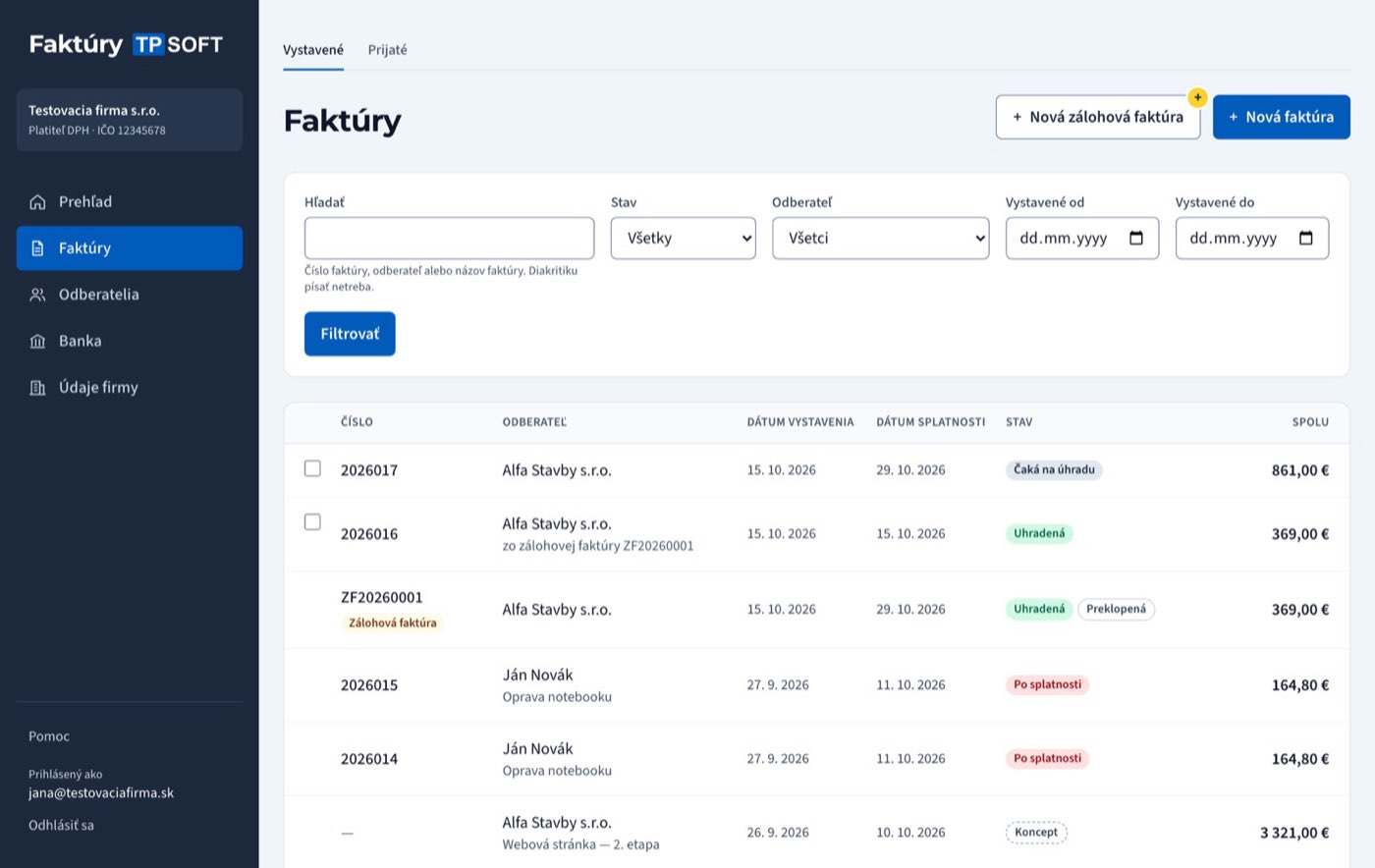Screen dimensions: 1375x868
Task: Open calendar picker in Vystavené do field
Action: coord(1306,239)
